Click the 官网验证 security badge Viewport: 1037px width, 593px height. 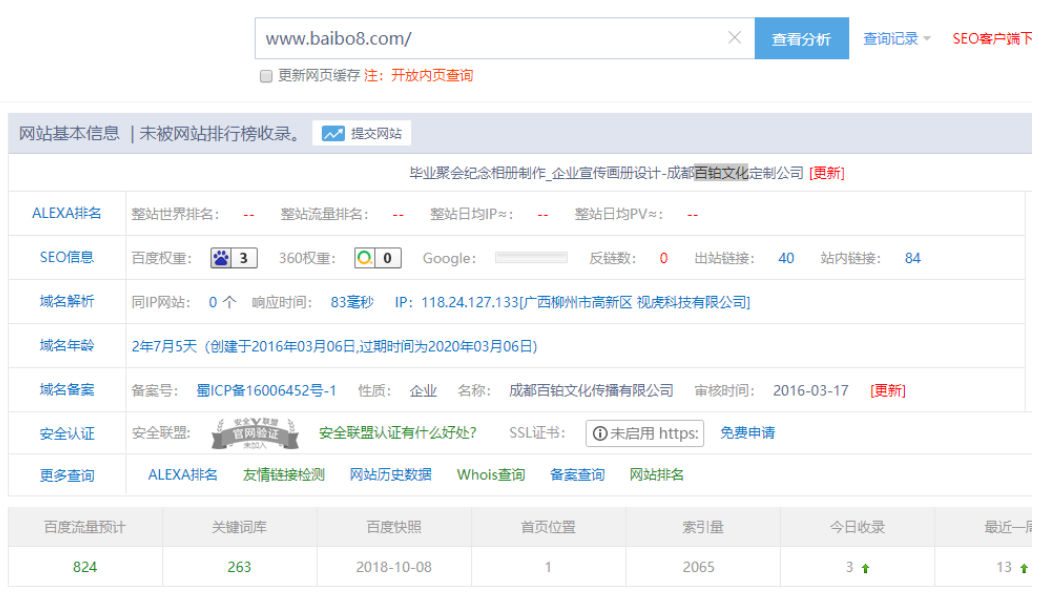pos(255,433)
